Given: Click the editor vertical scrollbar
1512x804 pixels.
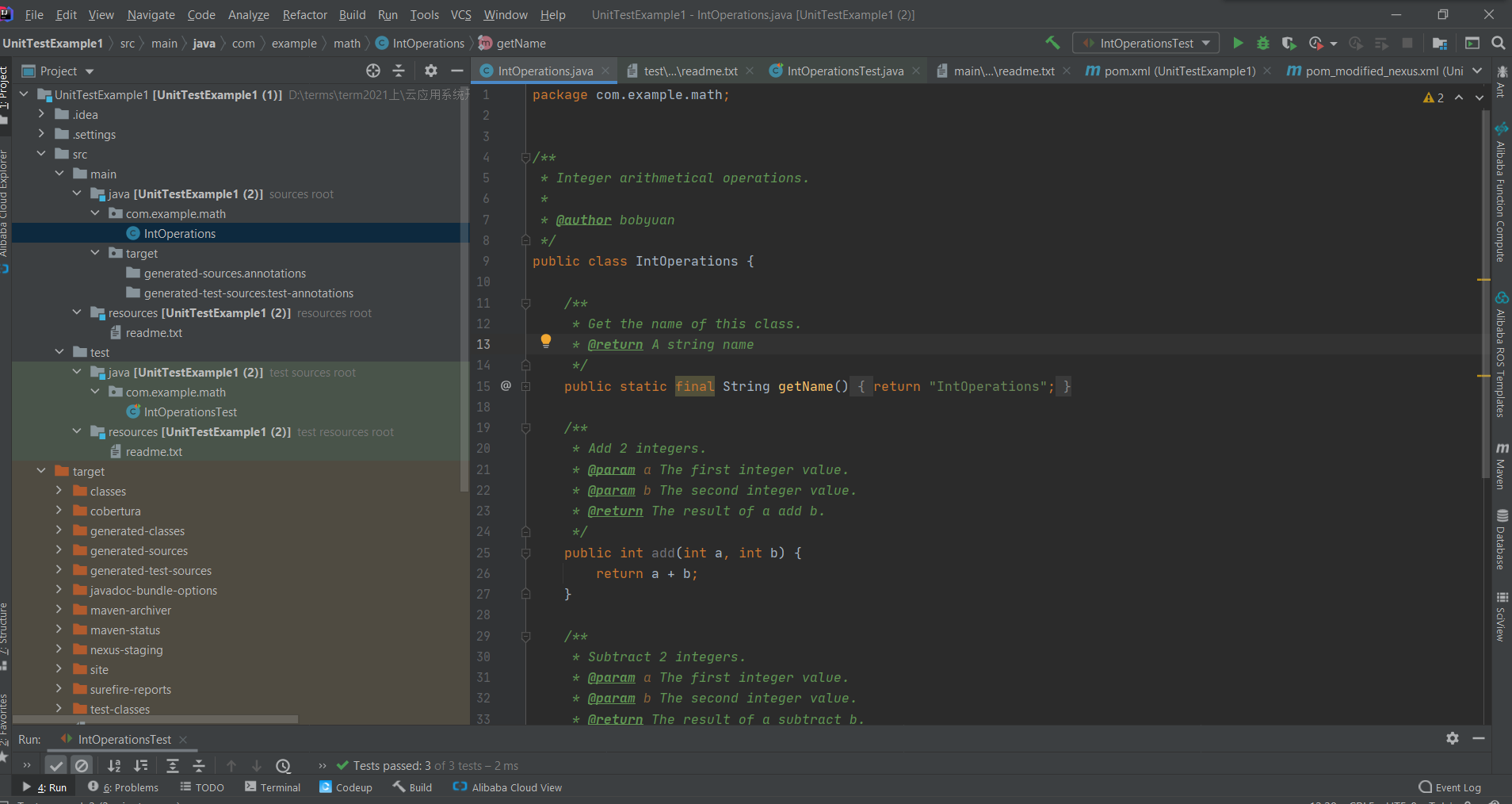Looking at the screenshot, I should 1485,293.
